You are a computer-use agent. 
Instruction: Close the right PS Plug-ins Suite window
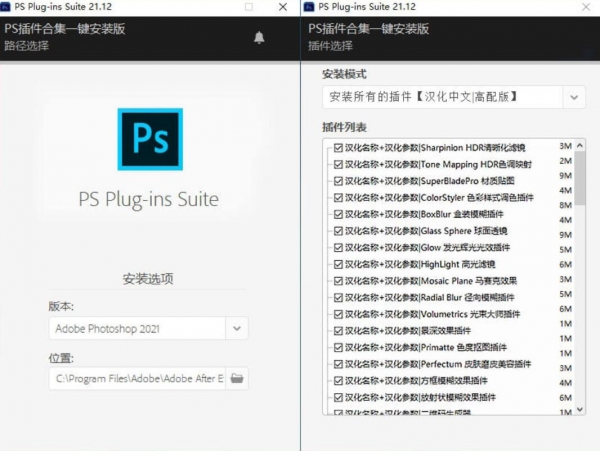coord(586,7)
